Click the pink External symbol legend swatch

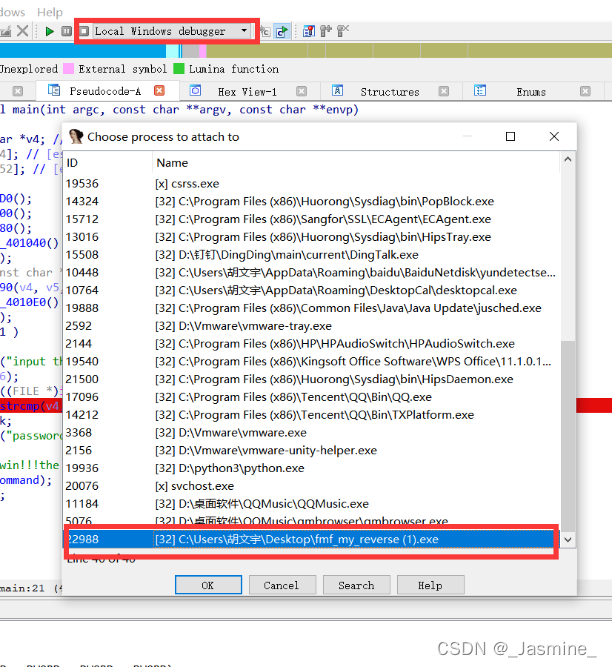68,69
